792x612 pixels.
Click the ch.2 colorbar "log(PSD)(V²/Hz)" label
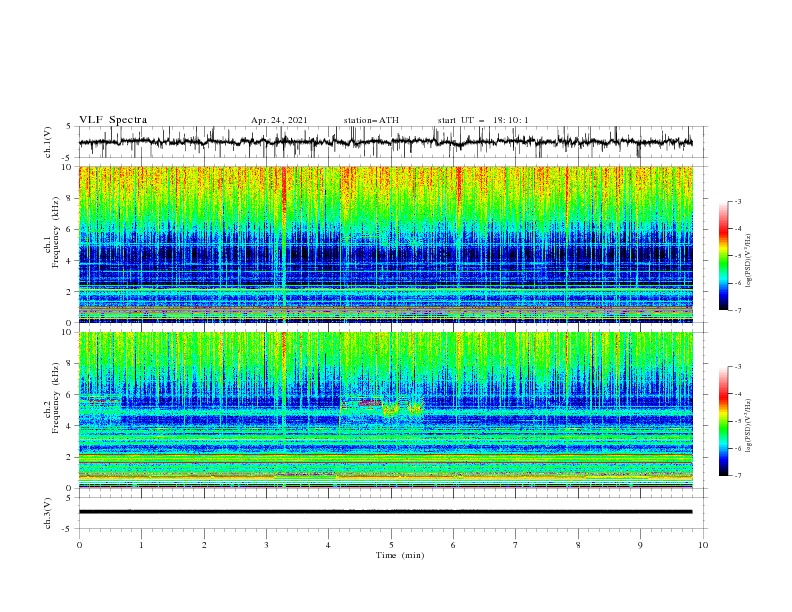point(750,426)
